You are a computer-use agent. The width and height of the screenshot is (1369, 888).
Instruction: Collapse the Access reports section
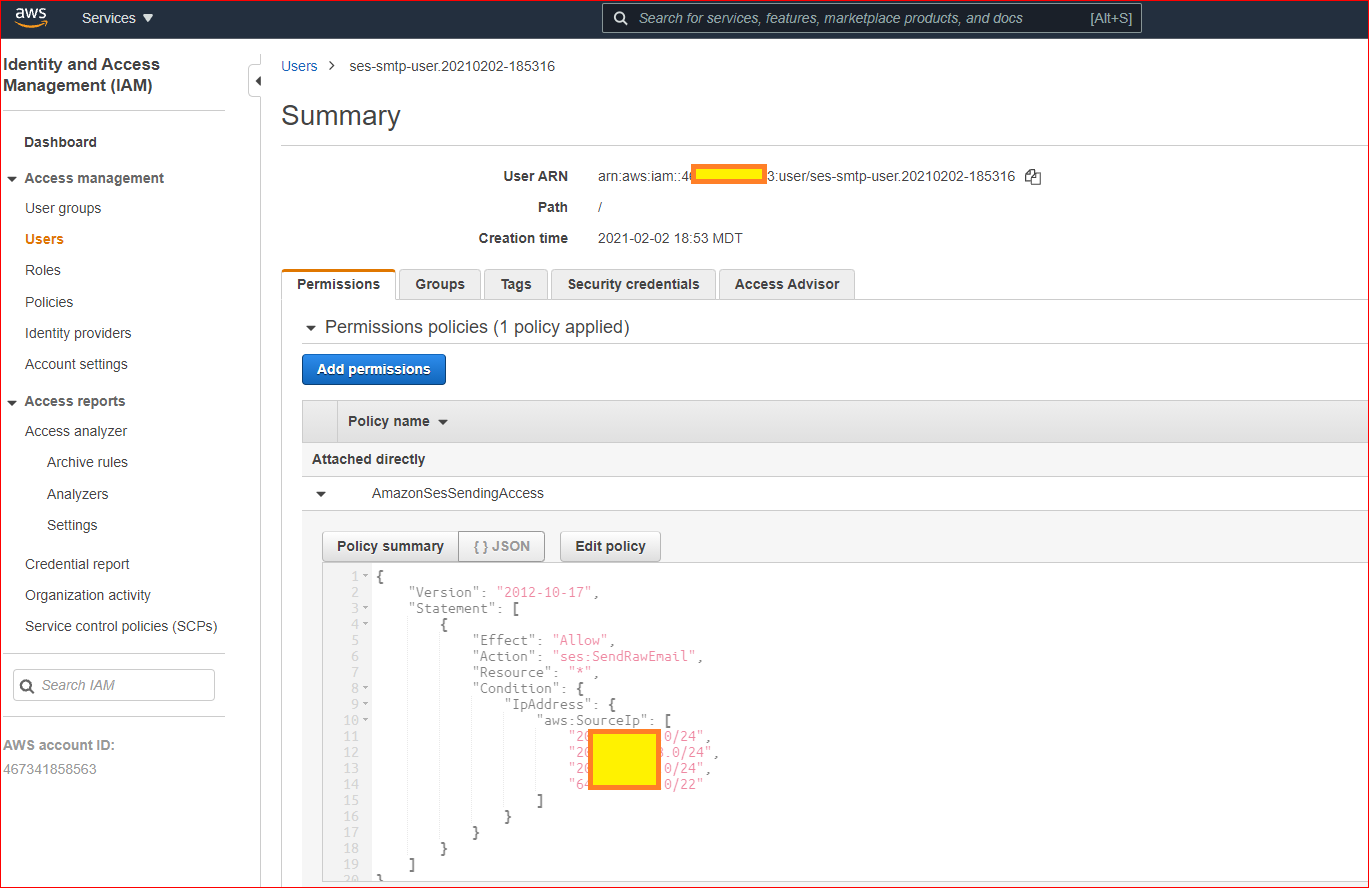pos(12,402)
